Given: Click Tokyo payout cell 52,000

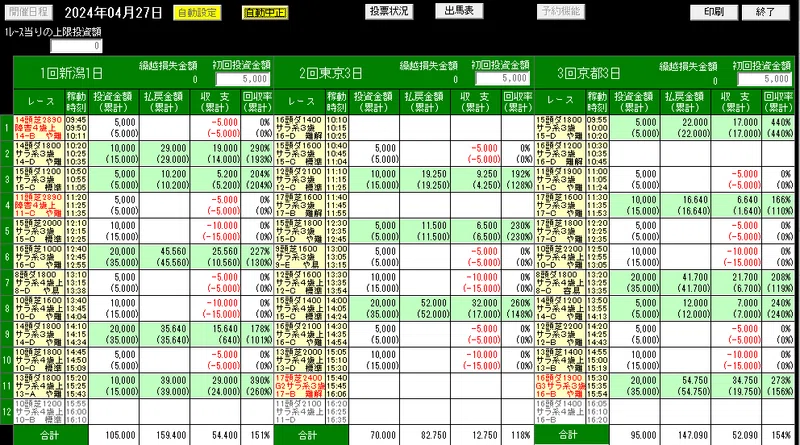Looking at the screenshot, I should [x=424, y=308].
